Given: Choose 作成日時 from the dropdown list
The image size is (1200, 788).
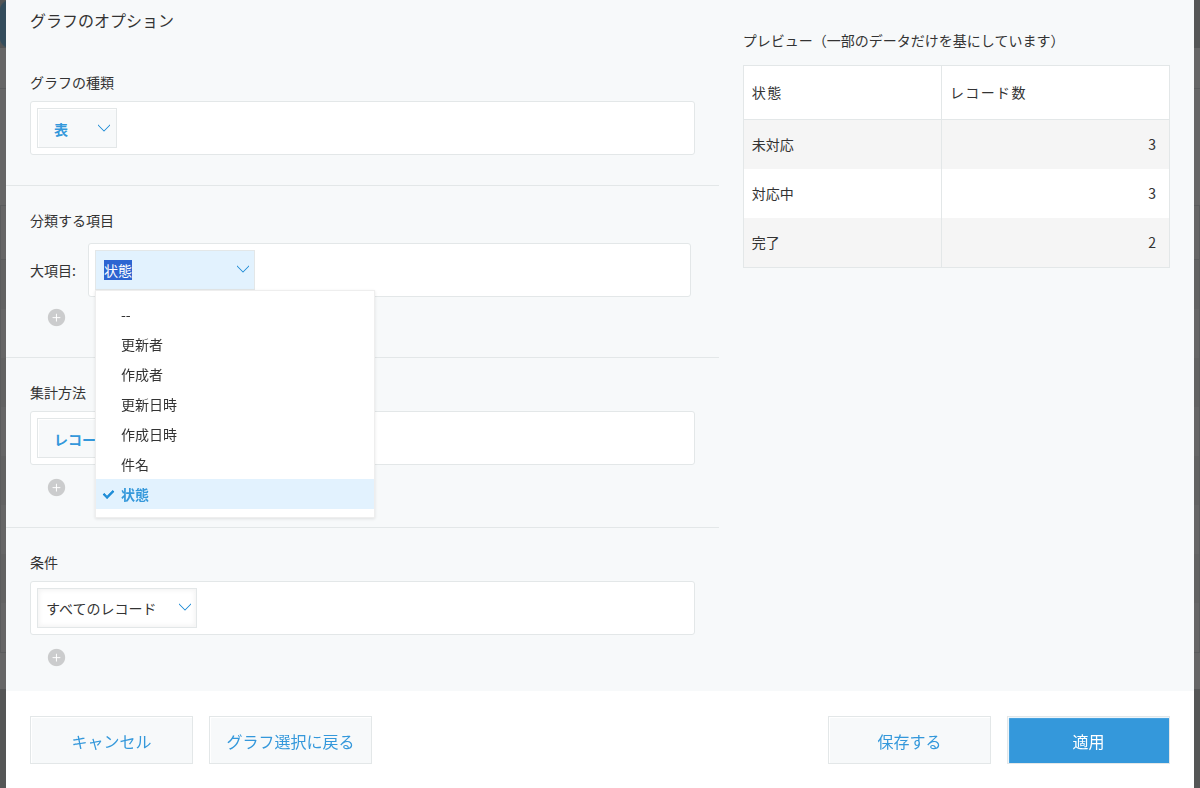Looking at the screenshot, I should 235,435.
